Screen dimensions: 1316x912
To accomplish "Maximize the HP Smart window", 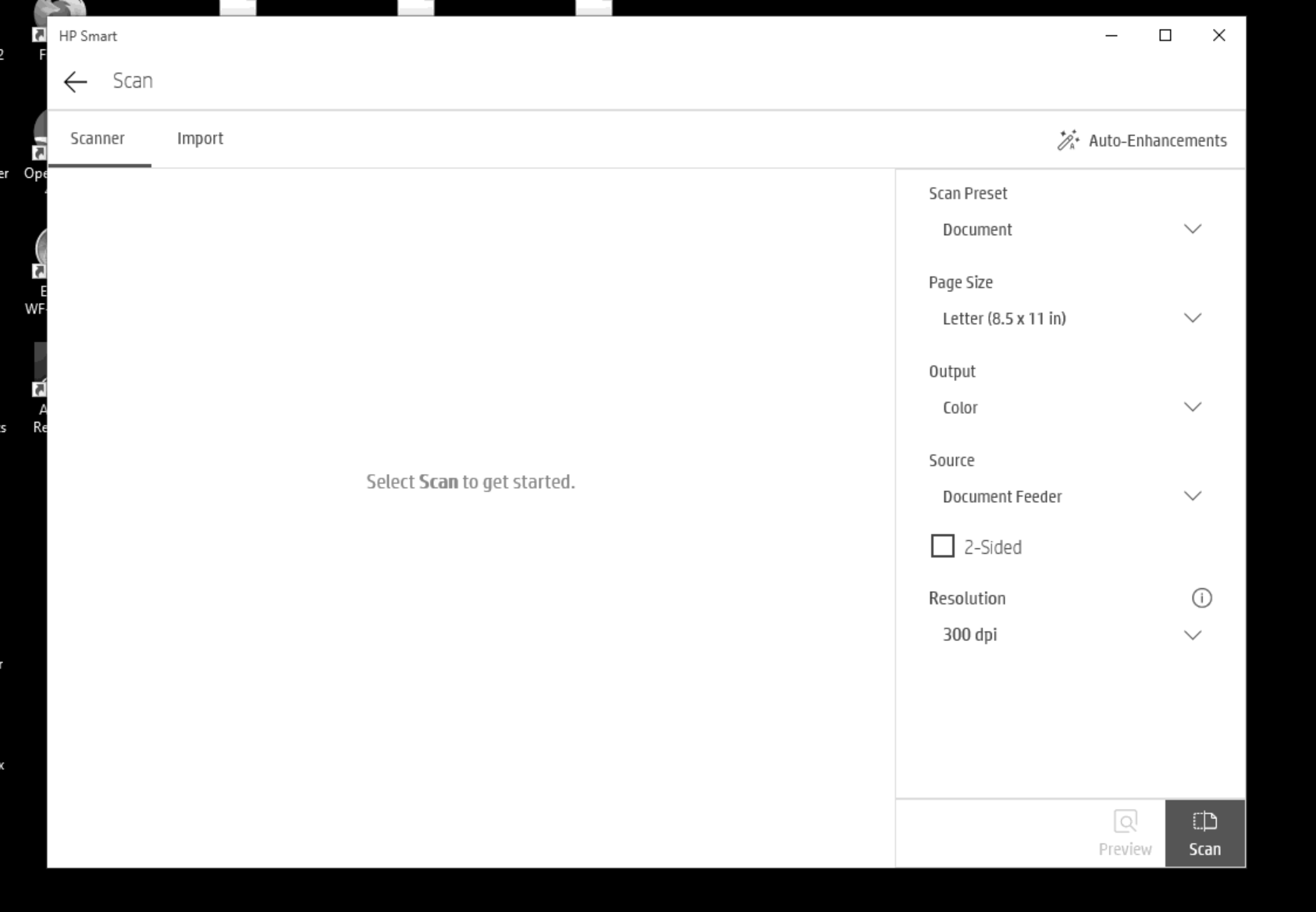I will tap(1165, 35).
